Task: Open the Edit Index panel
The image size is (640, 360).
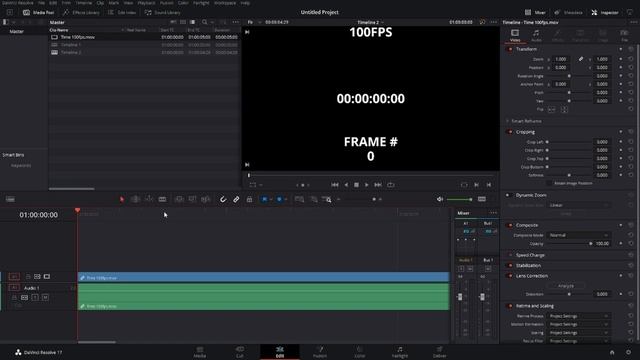Action: click(x=122, y=13)
